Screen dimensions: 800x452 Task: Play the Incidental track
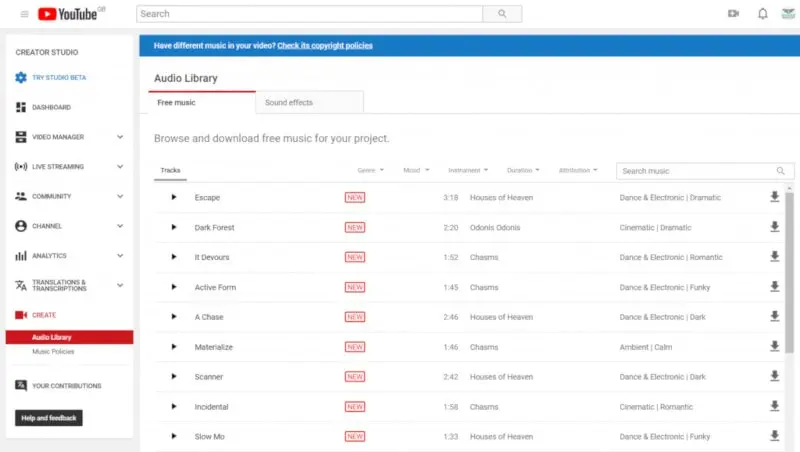173,406
